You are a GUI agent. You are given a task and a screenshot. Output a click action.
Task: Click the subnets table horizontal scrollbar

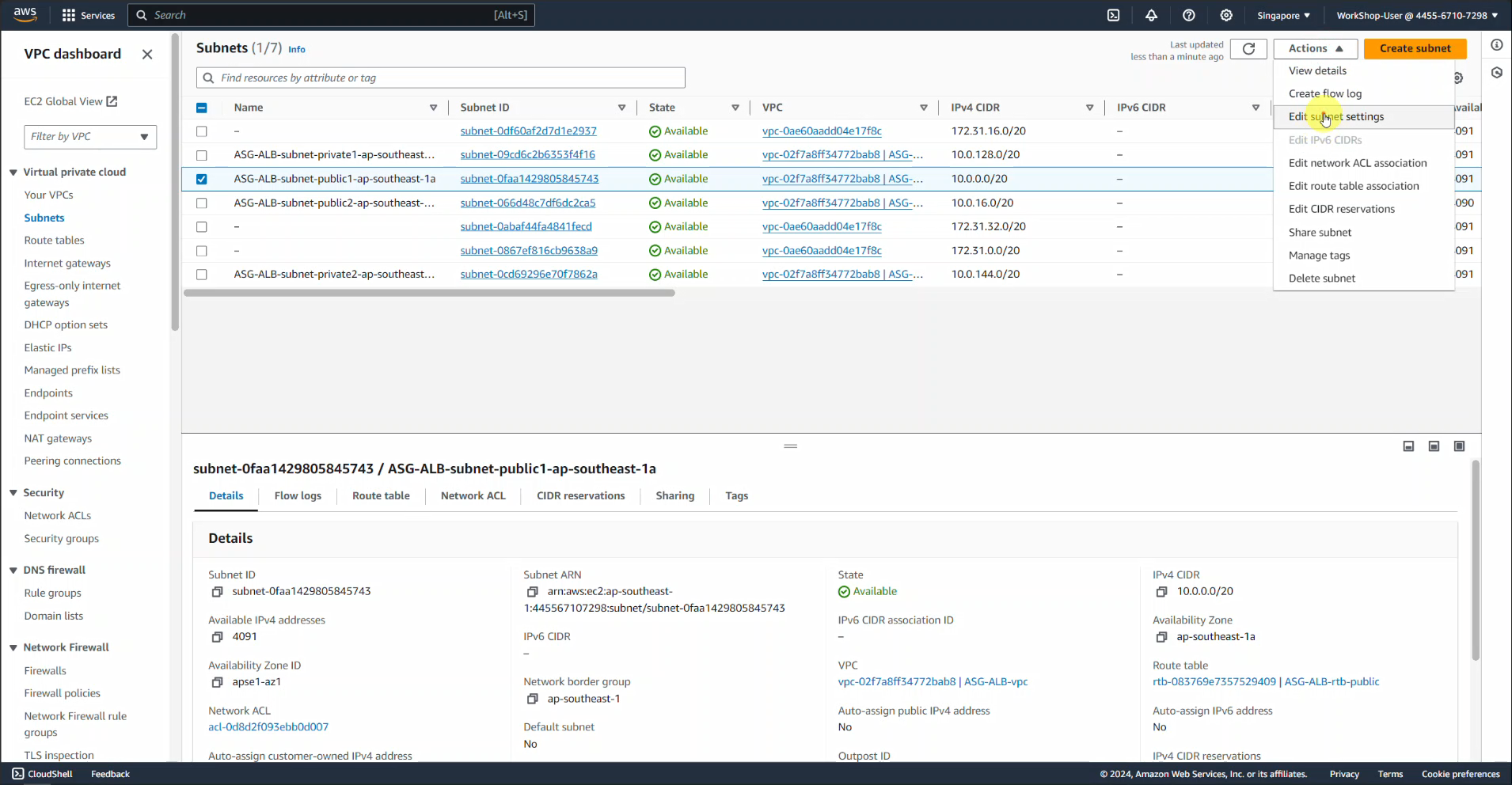pos(429,293)
